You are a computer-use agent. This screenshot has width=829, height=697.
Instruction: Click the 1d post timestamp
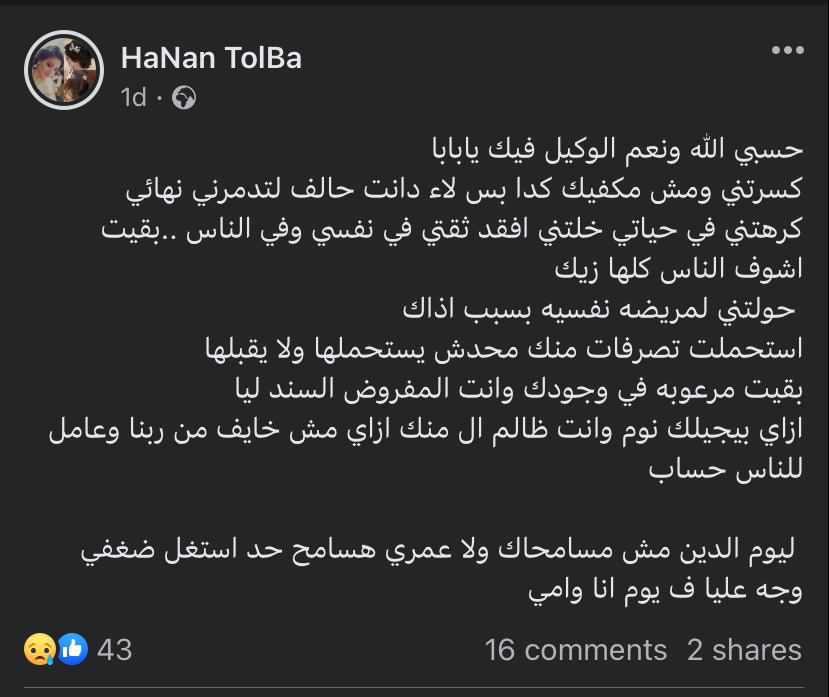(x=133, y=97)
